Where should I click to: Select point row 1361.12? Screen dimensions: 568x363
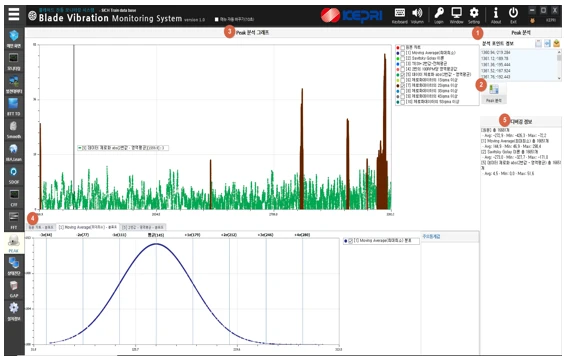pos(495,59)
